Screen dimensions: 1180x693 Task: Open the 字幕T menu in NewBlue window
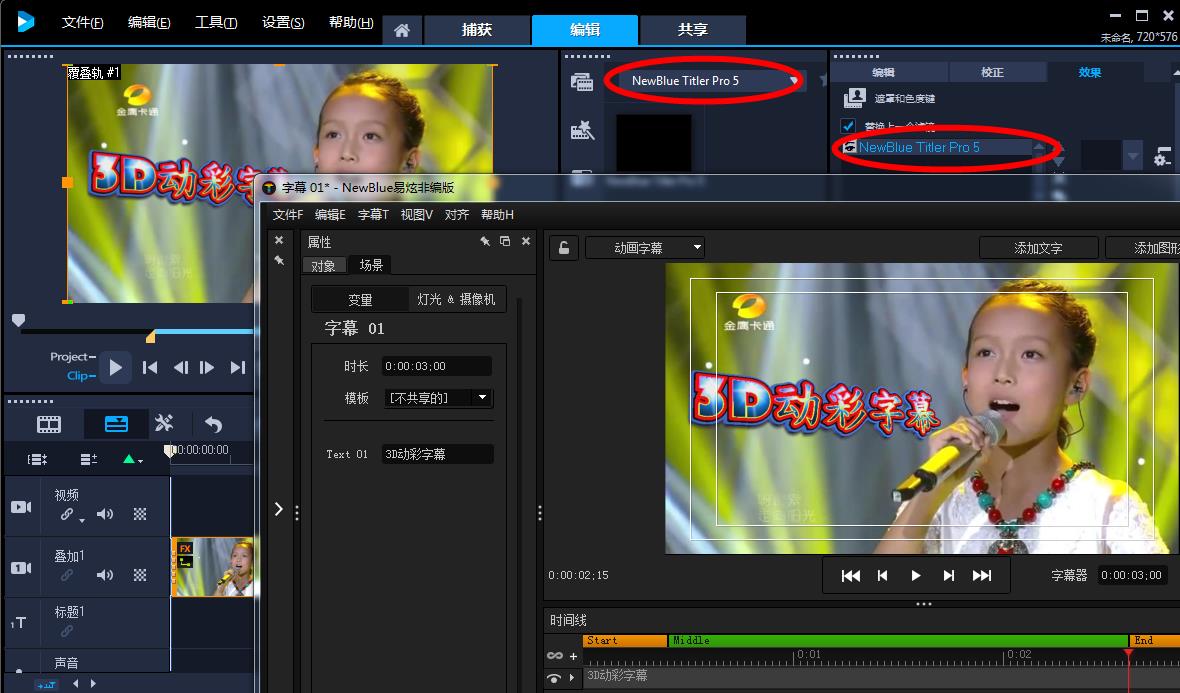[373, 214]
